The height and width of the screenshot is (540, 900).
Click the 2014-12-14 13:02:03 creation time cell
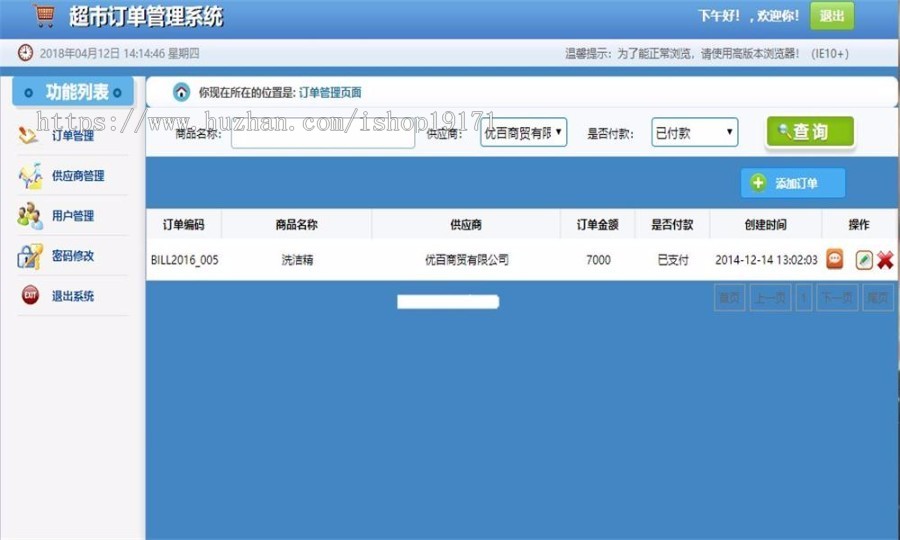766,260
